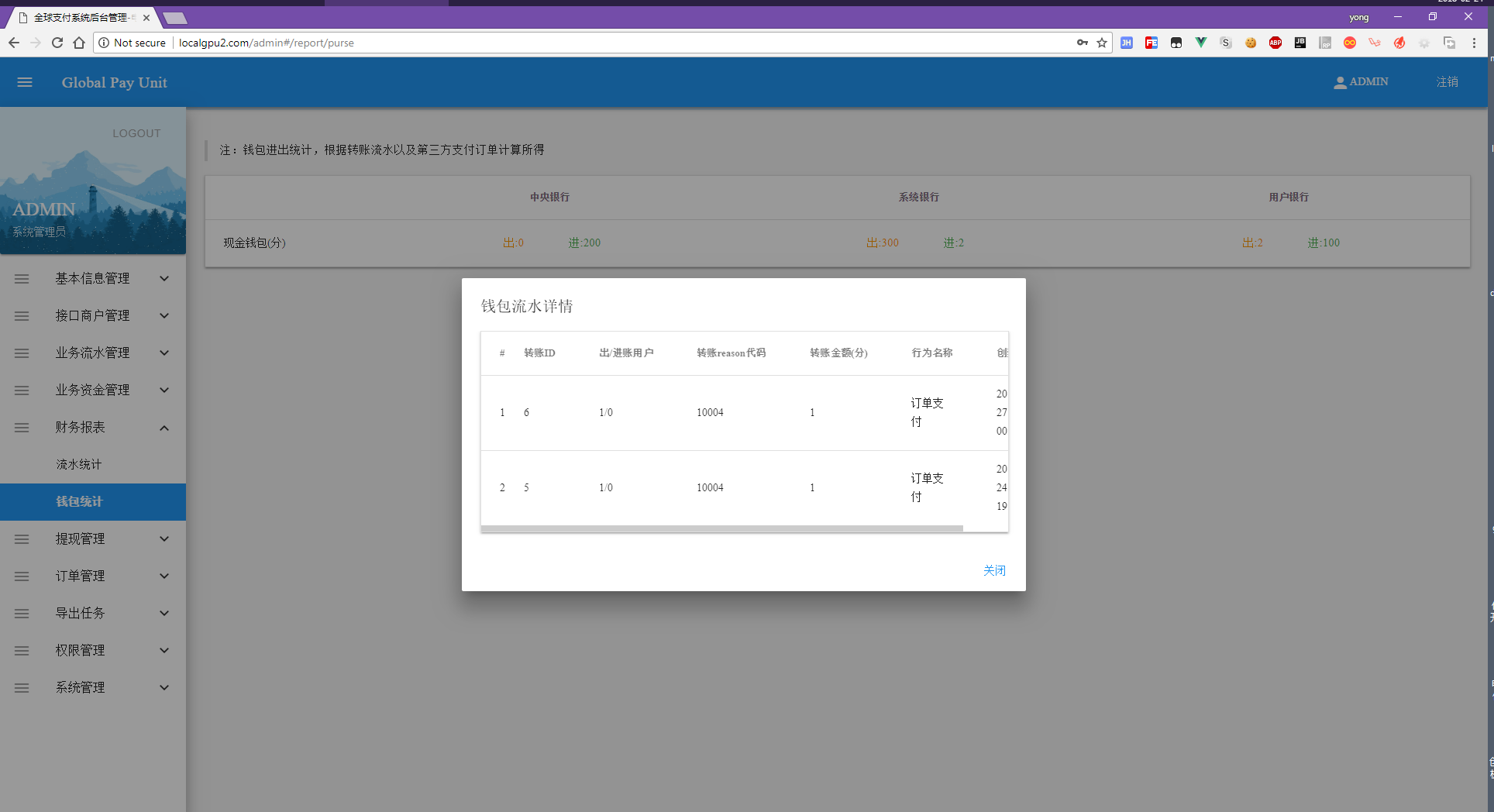Expand the 导出任务 chevron
The width and height of the screenshot is (1494, 812).
(x=164, y=614)
